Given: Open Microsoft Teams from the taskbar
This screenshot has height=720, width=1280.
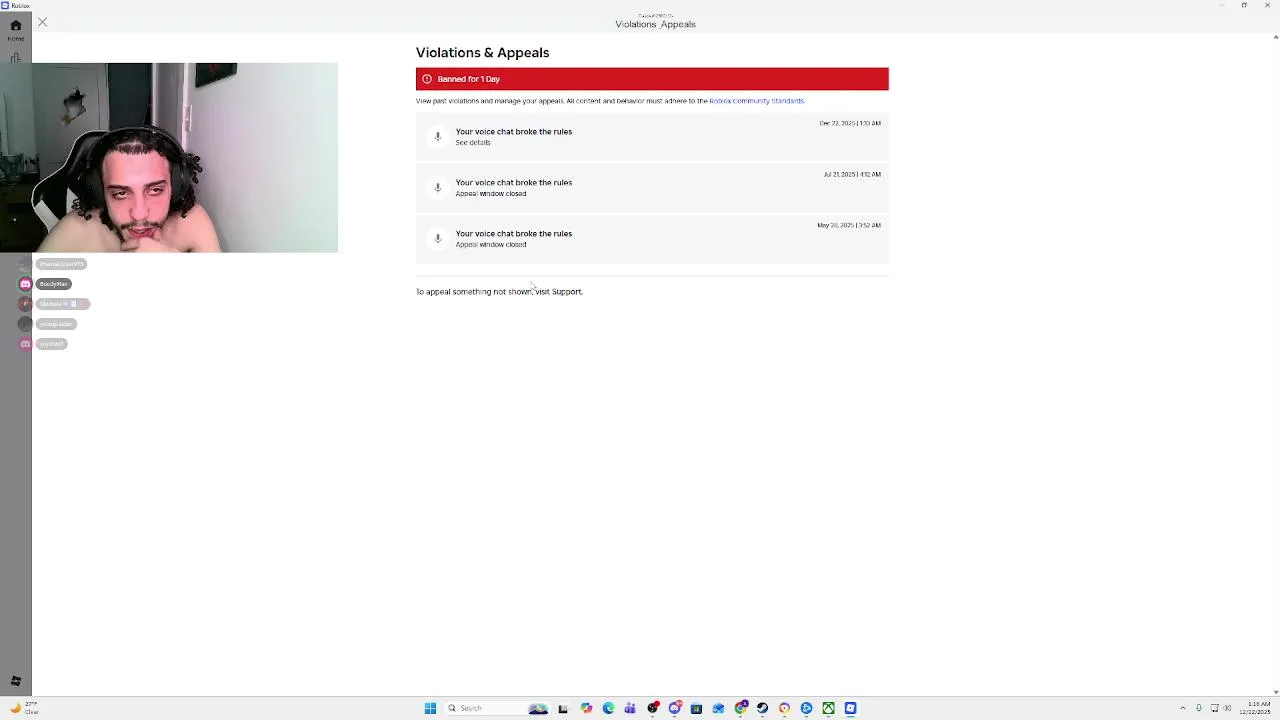Looking at the screenshot, I should (630, 708).
